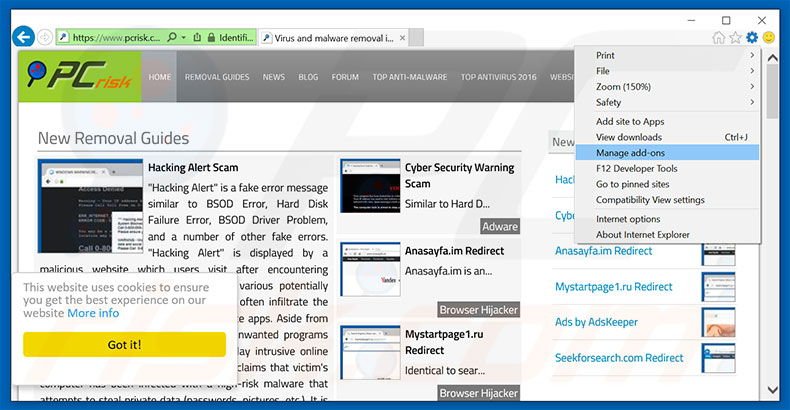This screenshot has width=790, height=410.
Task: Open the Tools gear icon
Action: click(752, 38)
